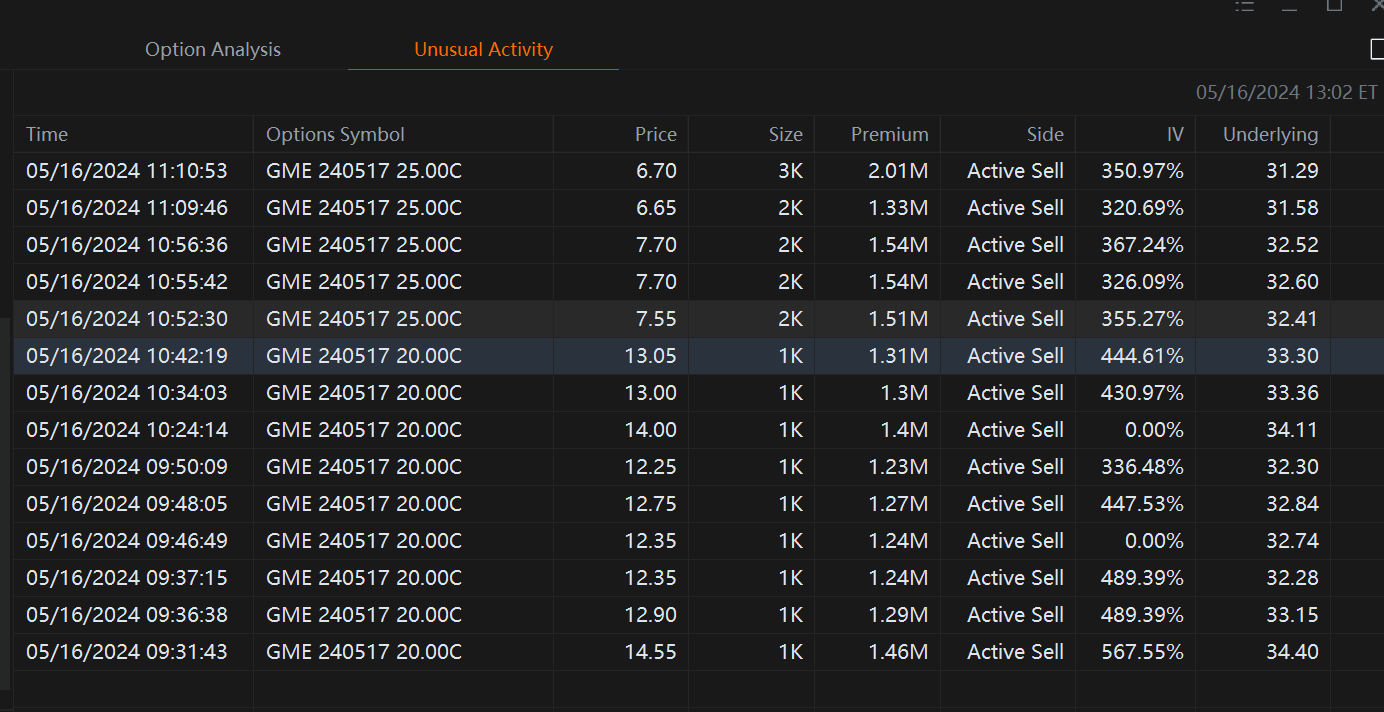Image resolution: width=1384 pixels, height=712 pixels.
Task: Sort by the Size column header
Action: (786, 134)
